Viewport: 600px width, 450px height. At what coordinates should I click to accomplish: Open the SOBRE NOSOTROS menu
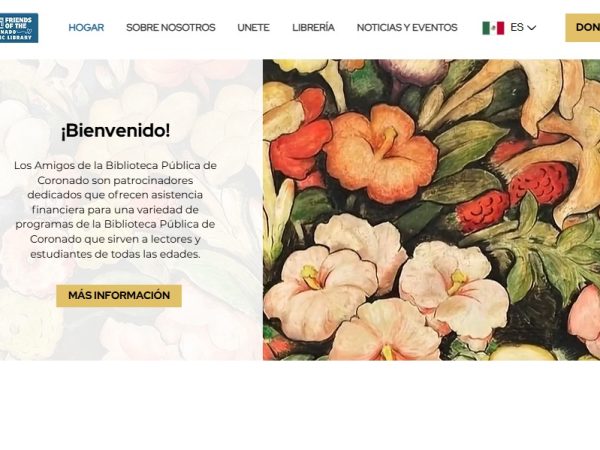(171, 28)
